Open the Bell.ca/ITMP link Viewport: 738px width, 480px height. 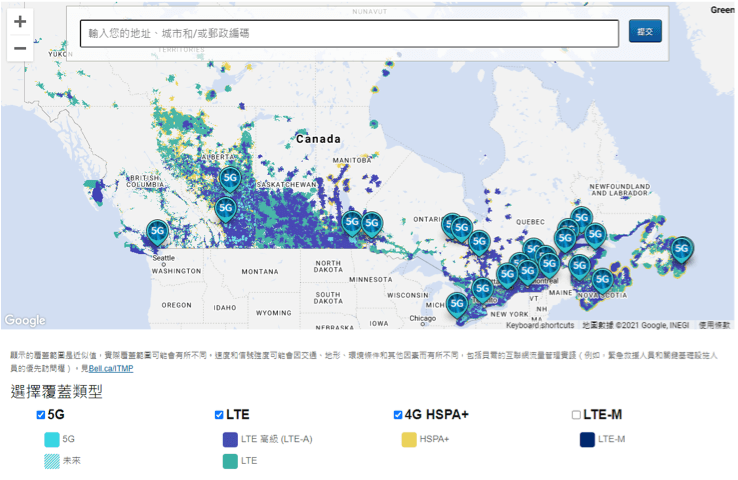pyautogui.click(x=111, y=368)
